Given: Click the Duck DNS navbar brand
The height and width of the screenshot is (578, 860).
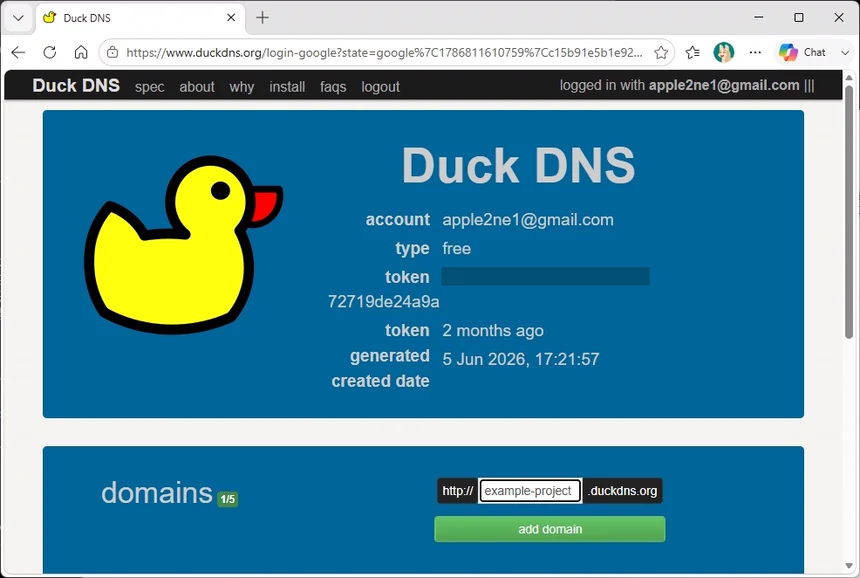Looking at the screenshot, I should tap(76, 86).
